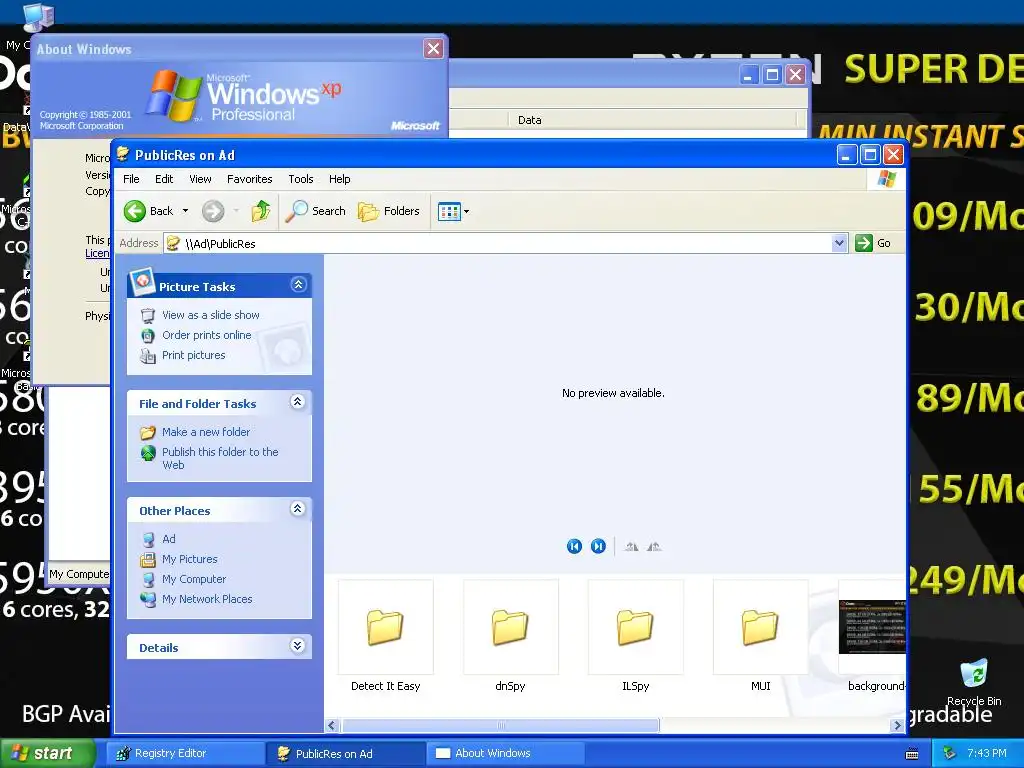1024x768 pixels.
Task: Select the ILSpy folder
Action: [x=635, y=635]
